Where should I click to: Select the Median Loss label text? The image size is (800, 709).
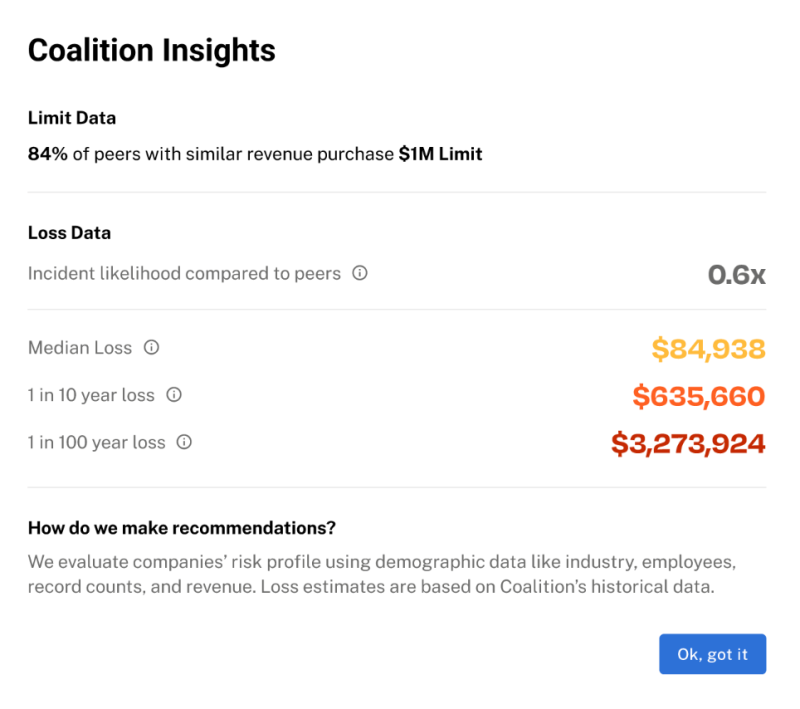[x=80, y=348]
